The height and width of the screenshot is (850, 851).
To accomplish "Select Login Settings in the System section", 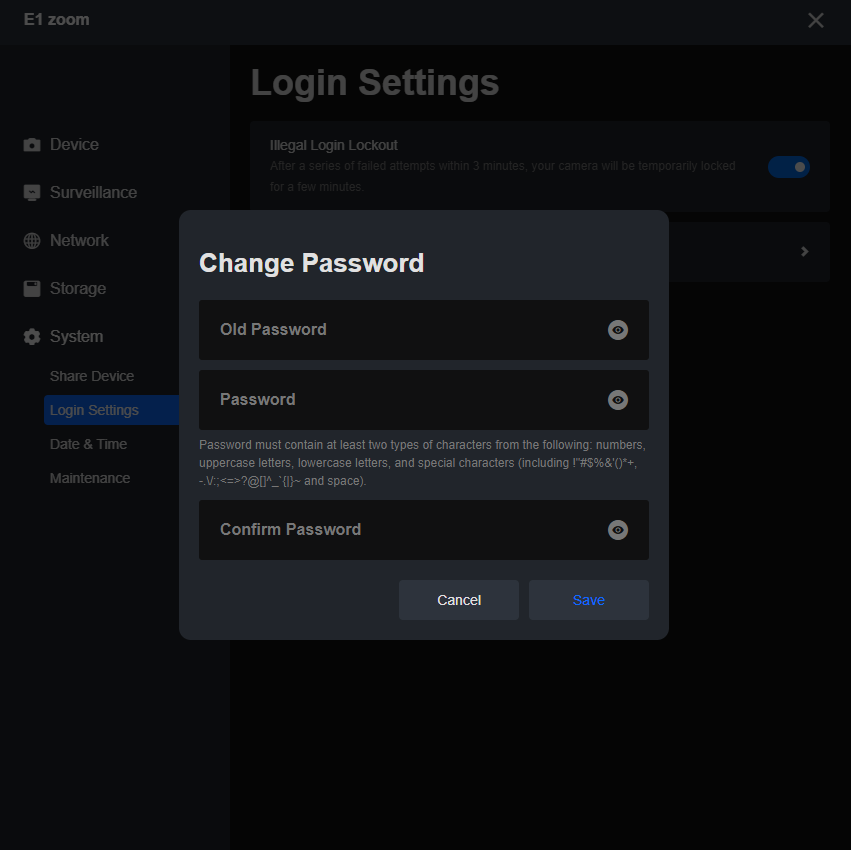I will [95, 410].
